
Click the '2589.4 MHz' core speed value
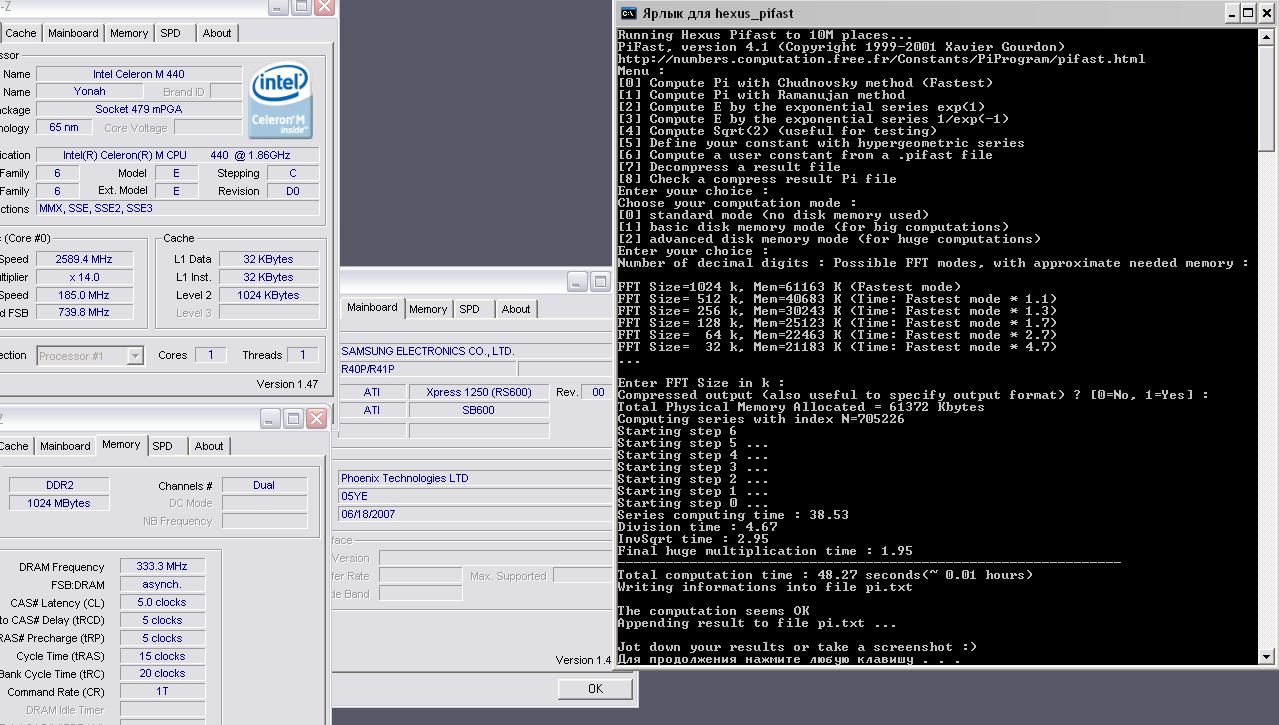pos(84,259)
